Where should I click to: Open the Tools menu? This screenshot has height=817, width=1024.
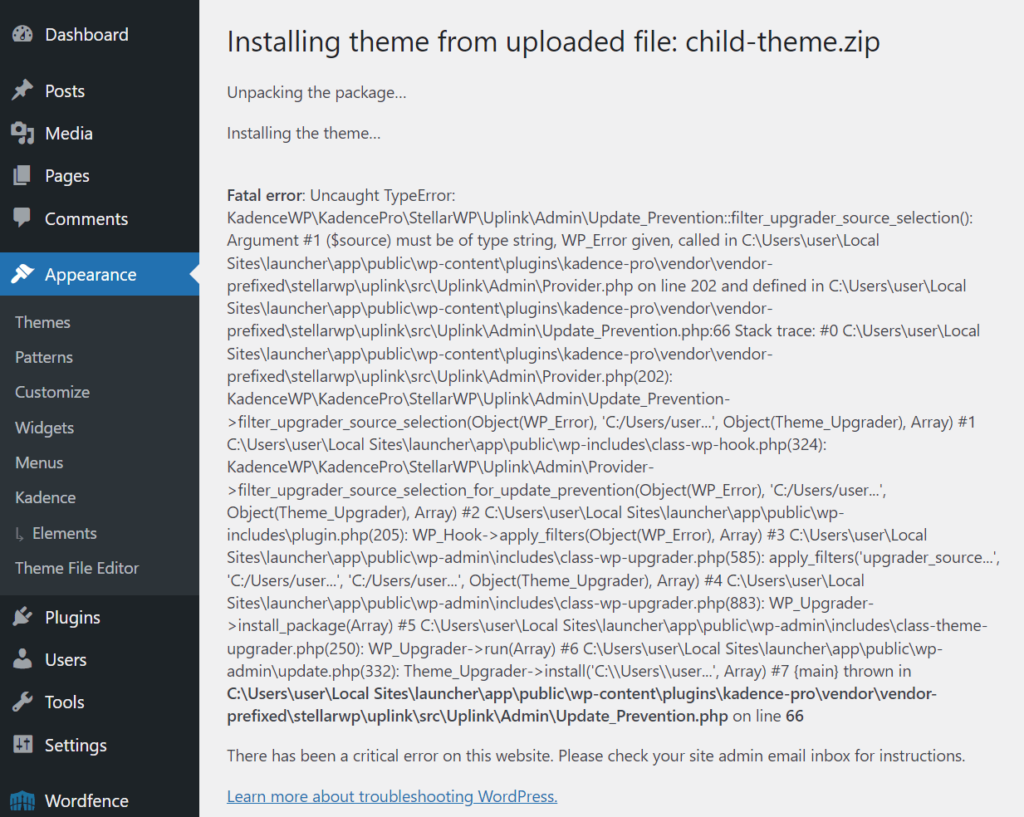(x=64, y=702)
